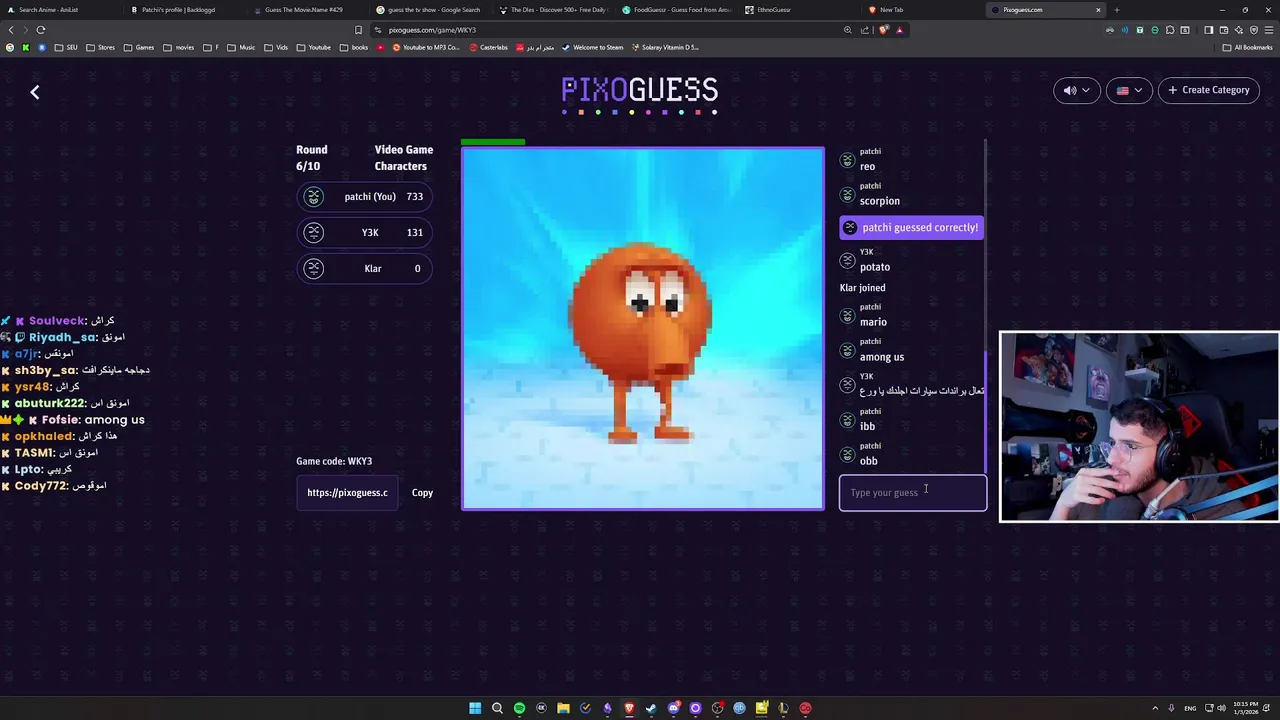
Task: Open the SEU bookmarks folder
Action: 66,47
